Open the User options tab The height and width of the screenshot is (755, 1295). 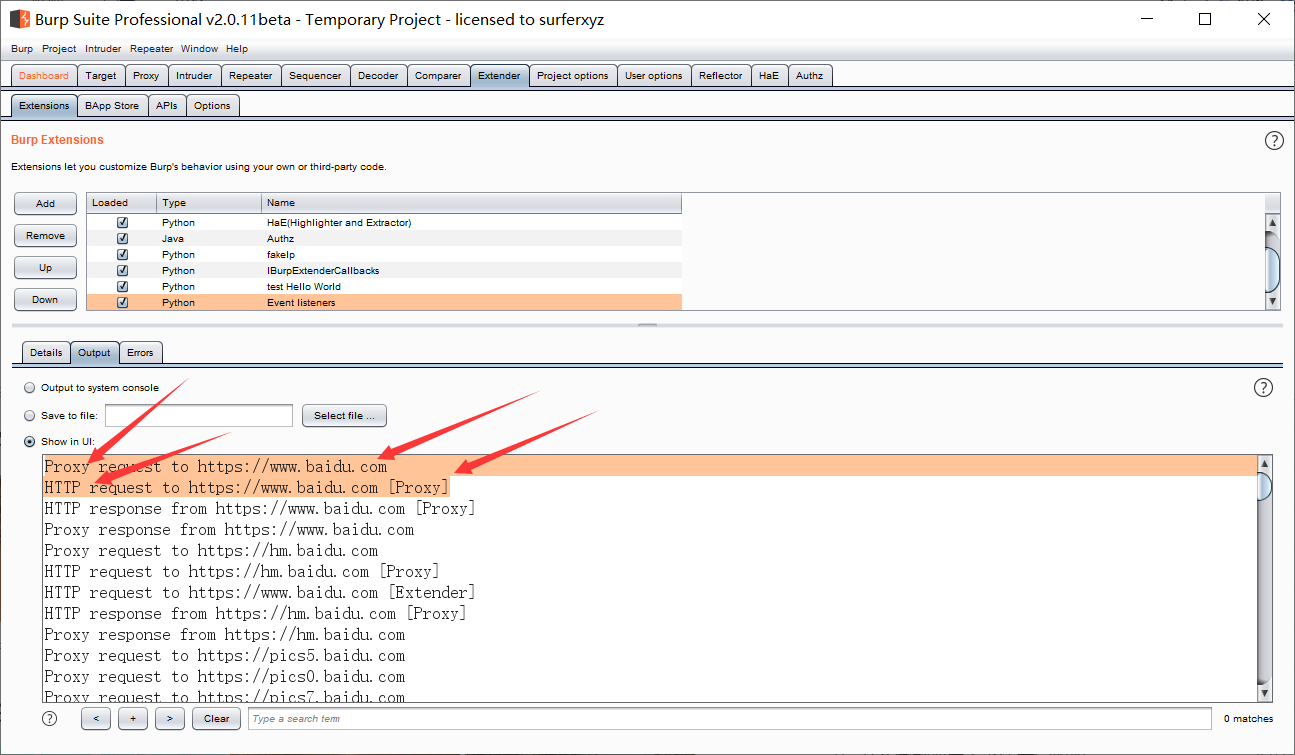[654, 75]
